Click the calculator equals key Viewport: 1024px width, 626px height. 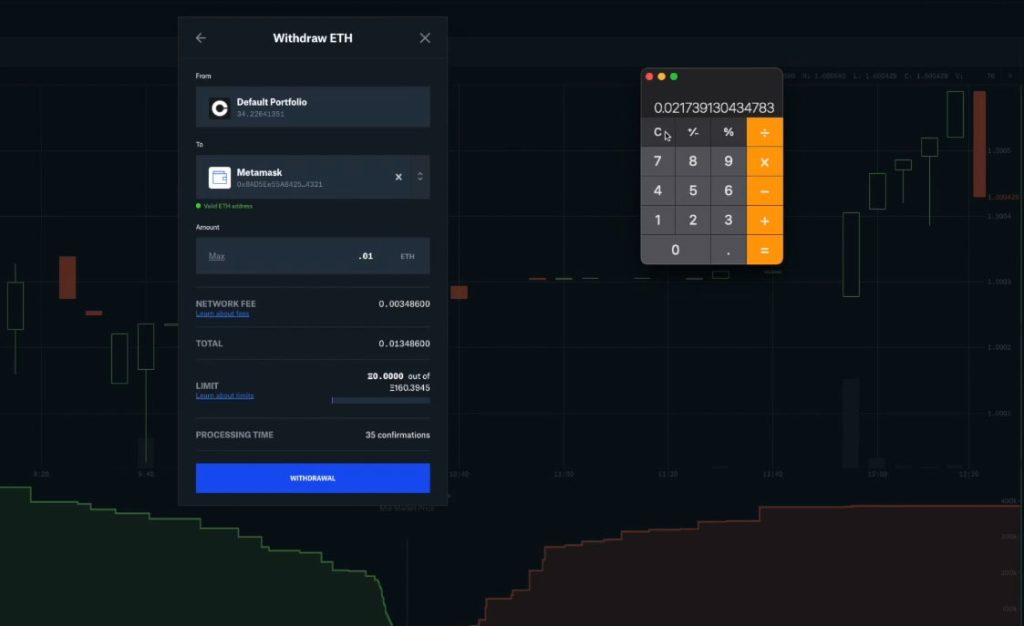point(764,250)
